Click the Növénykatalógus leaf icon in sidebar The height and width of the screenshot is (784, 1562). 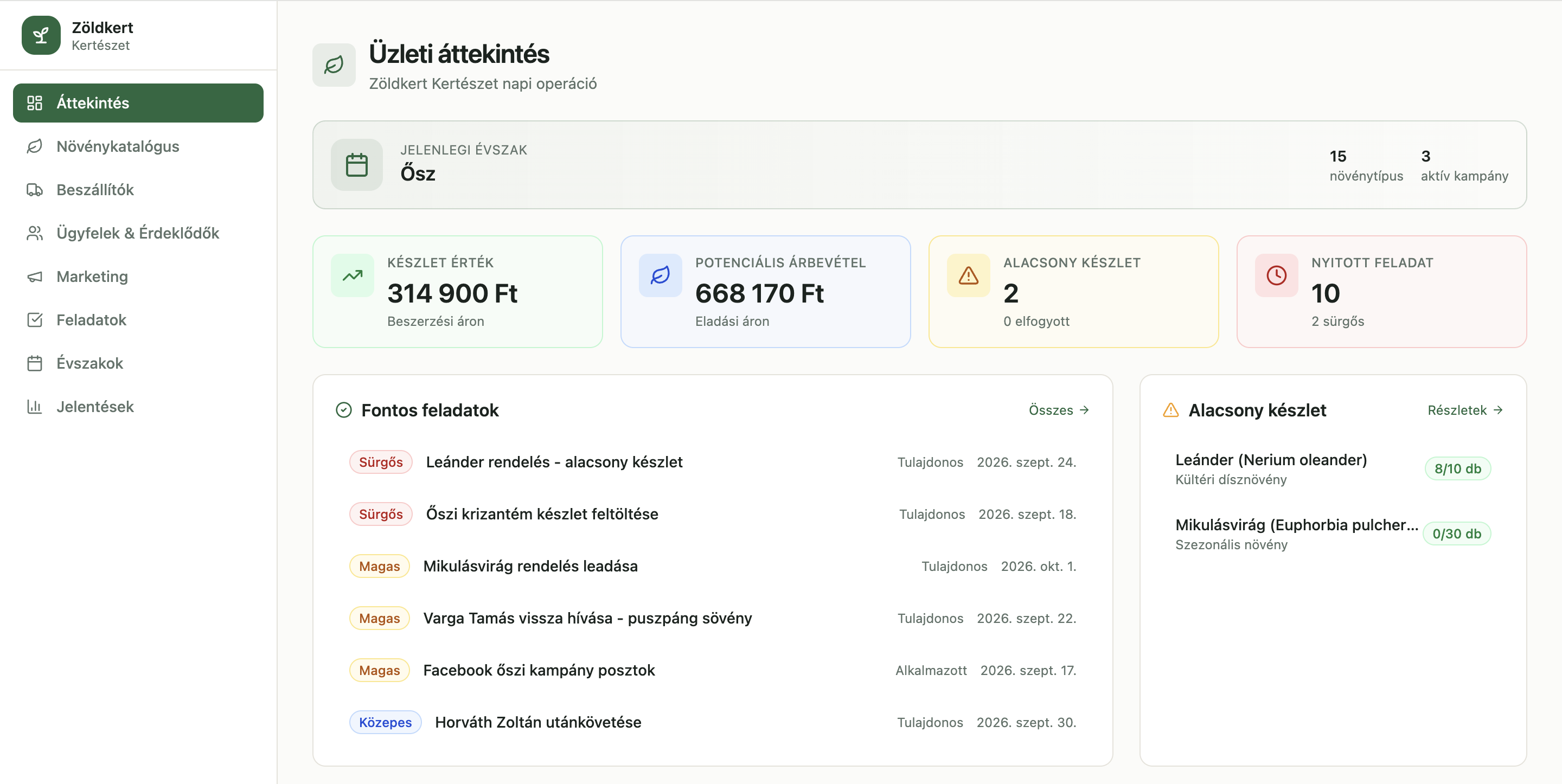[35, 146]
